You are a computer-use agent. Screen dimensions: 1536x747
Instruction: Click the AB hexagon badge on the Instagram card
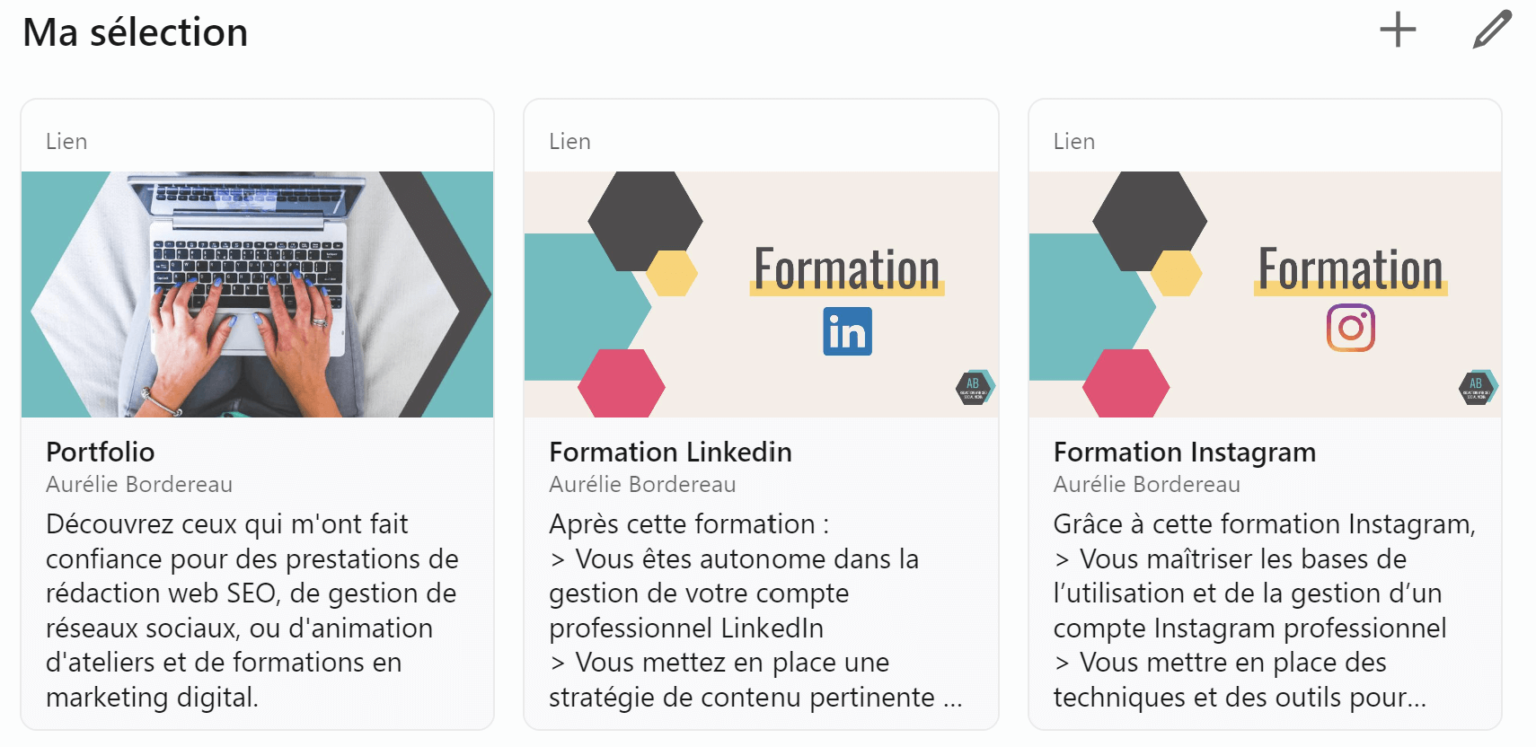click(x=1476, y=388)
